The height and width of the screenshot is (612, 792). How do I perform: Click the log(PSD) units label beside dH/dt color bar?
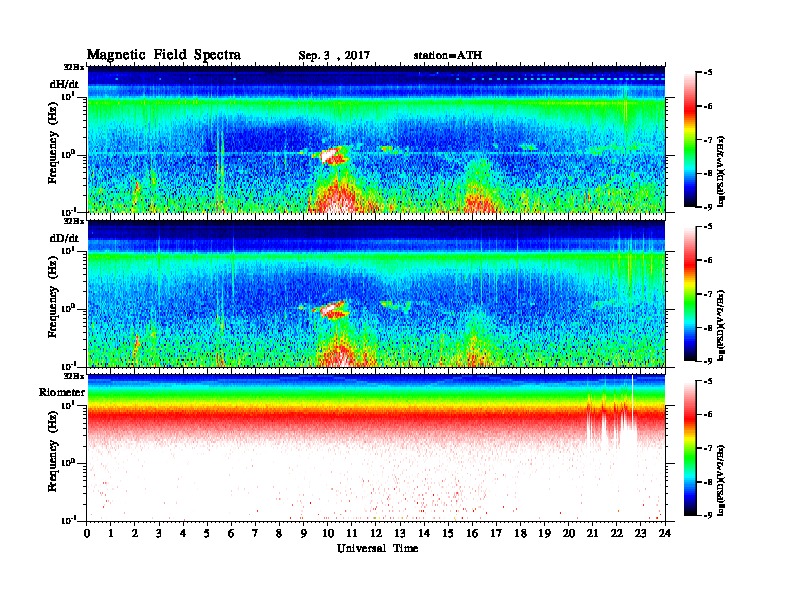[722, 171]
